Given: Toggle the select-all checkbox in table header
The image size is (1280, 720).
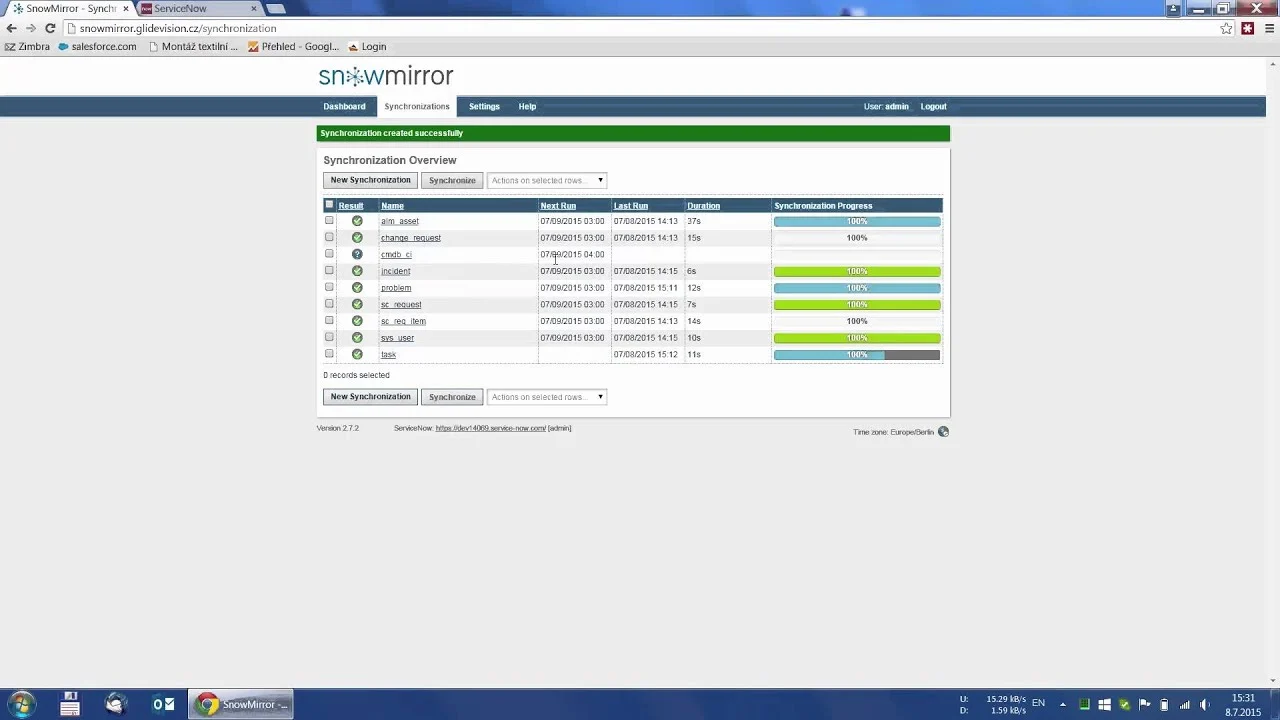Looking at the screenshot, I should (x=329, y=205).
